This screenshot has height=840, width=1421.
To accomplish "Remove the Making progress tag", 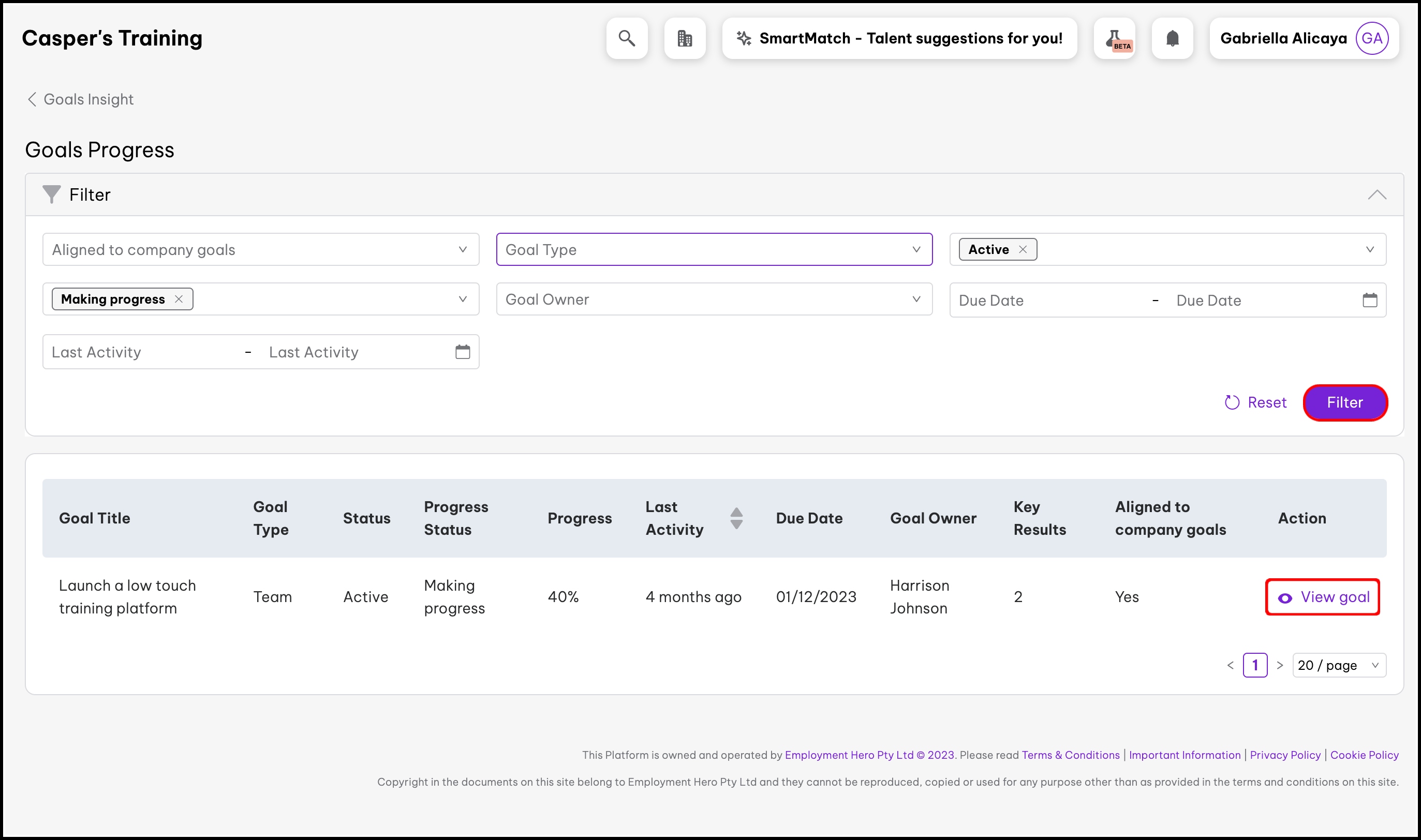I will 179,299.
